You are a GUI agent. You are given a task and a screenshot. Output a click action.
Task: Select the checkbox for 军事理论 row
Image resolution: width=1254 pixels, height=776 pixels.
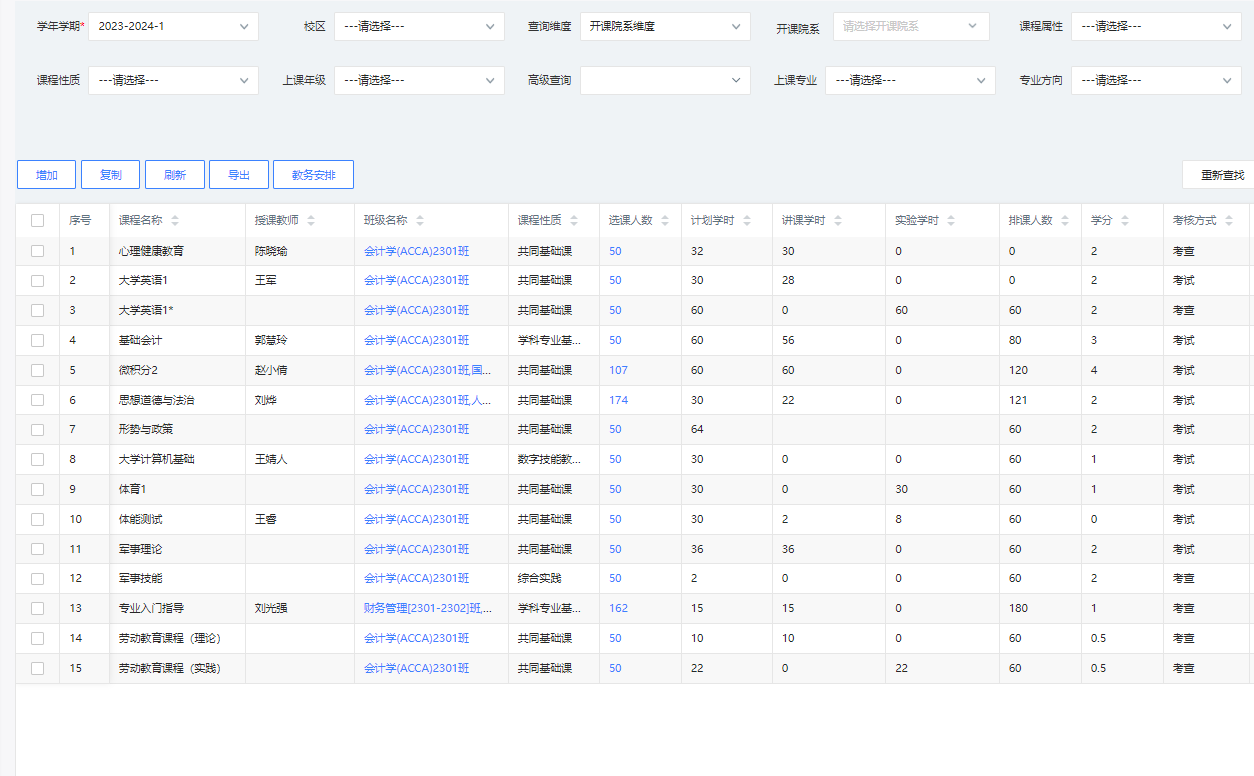pos(38,549)
